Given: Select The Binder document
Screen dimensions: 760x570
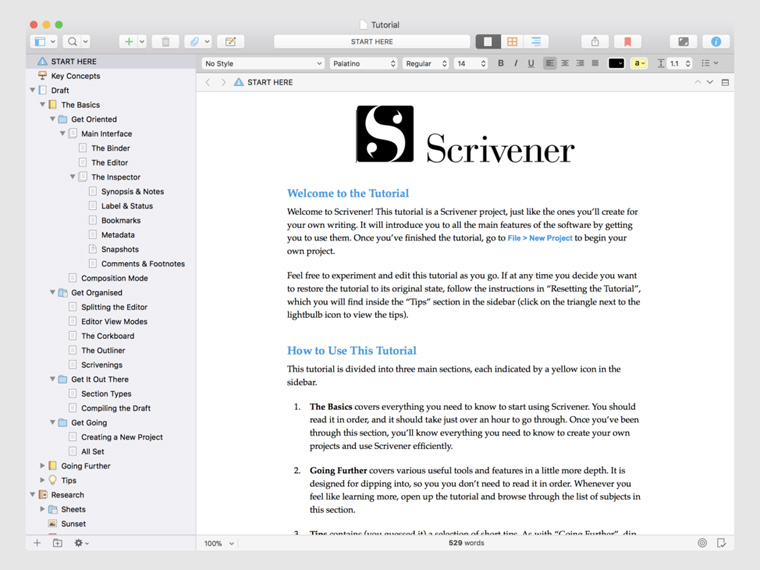Looking at the screenshot, I should click(111, 148).
